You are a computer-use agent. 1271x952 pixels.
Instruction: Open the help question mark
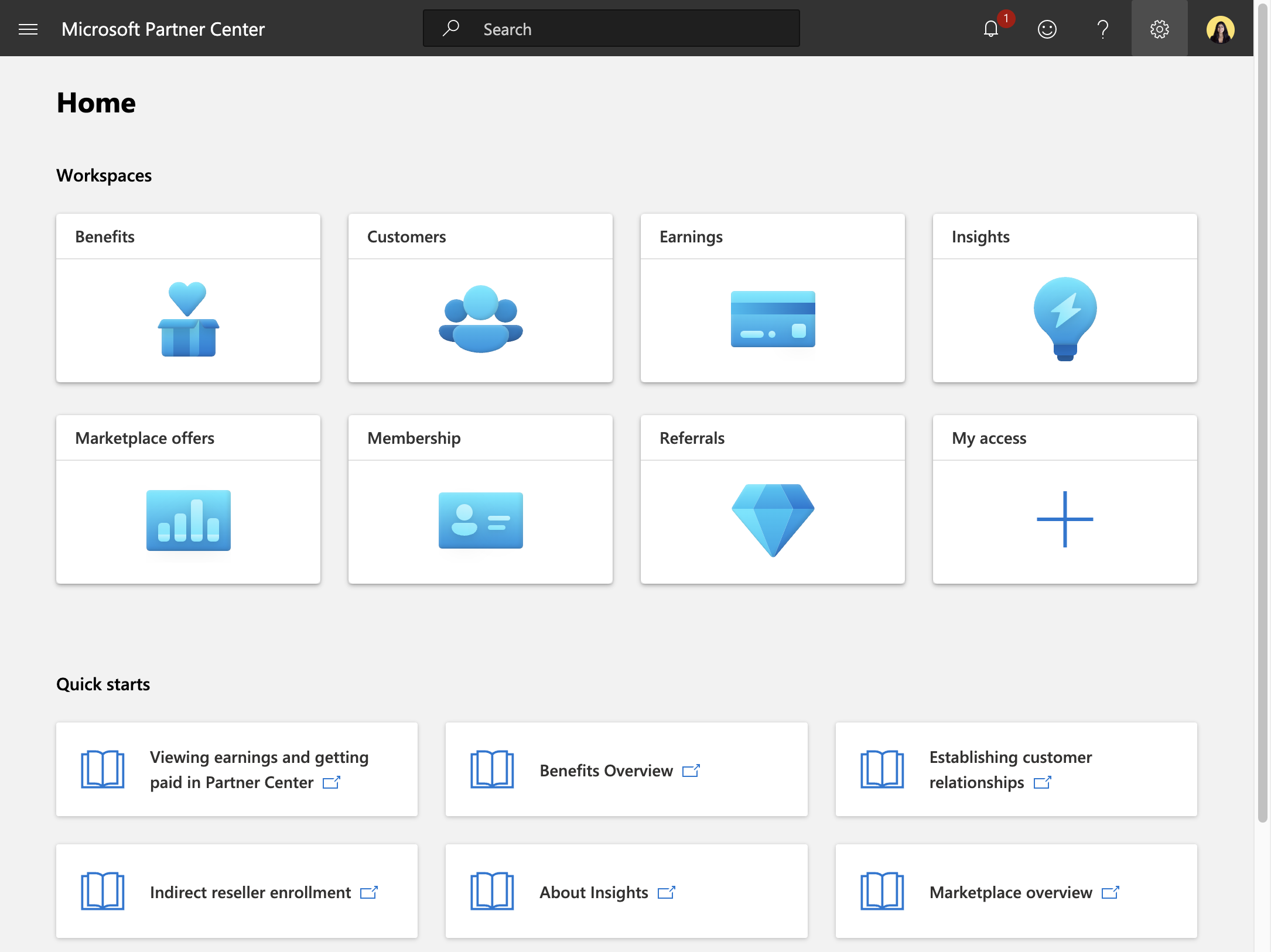(1102, 29)
